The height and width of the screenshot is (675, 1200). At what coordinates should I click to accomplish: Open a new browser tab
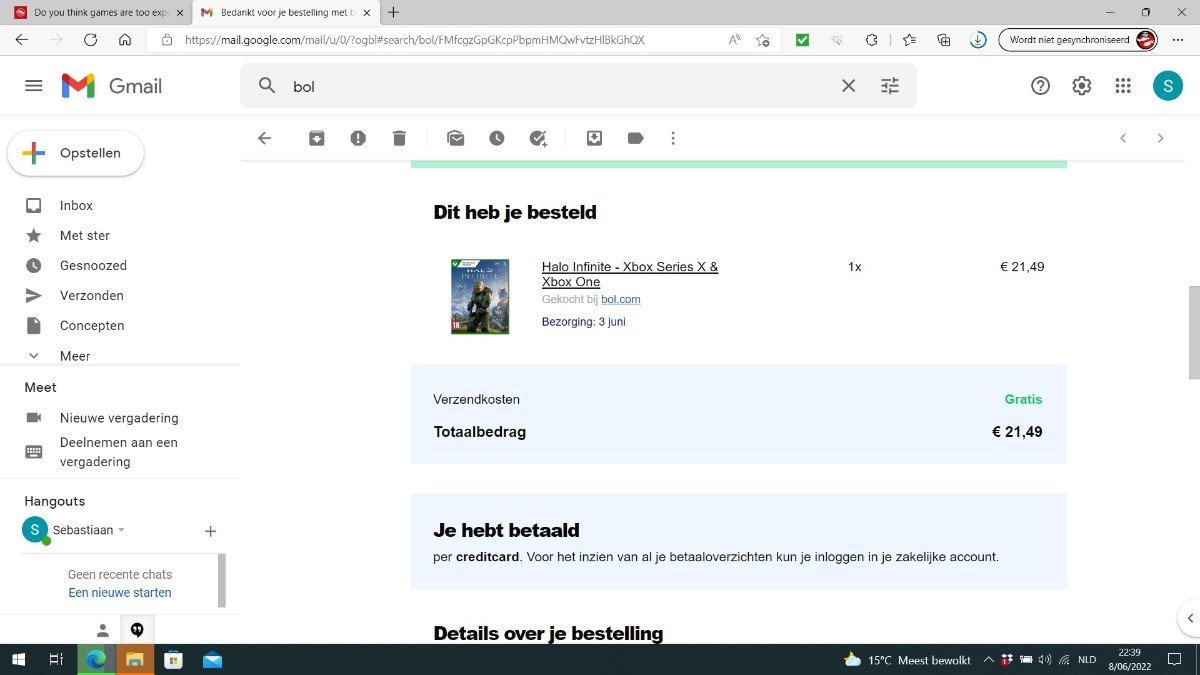click(393, 12)
